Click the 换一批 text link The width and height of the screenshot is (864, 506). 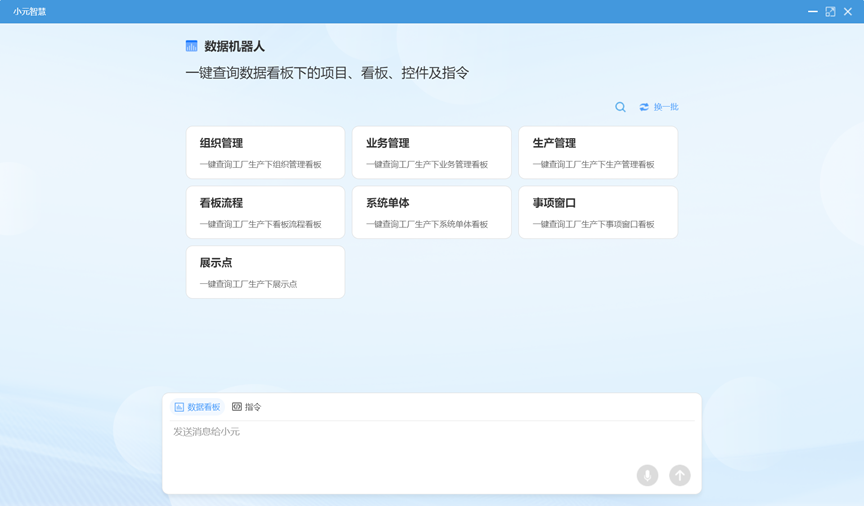tap(666, 107)
